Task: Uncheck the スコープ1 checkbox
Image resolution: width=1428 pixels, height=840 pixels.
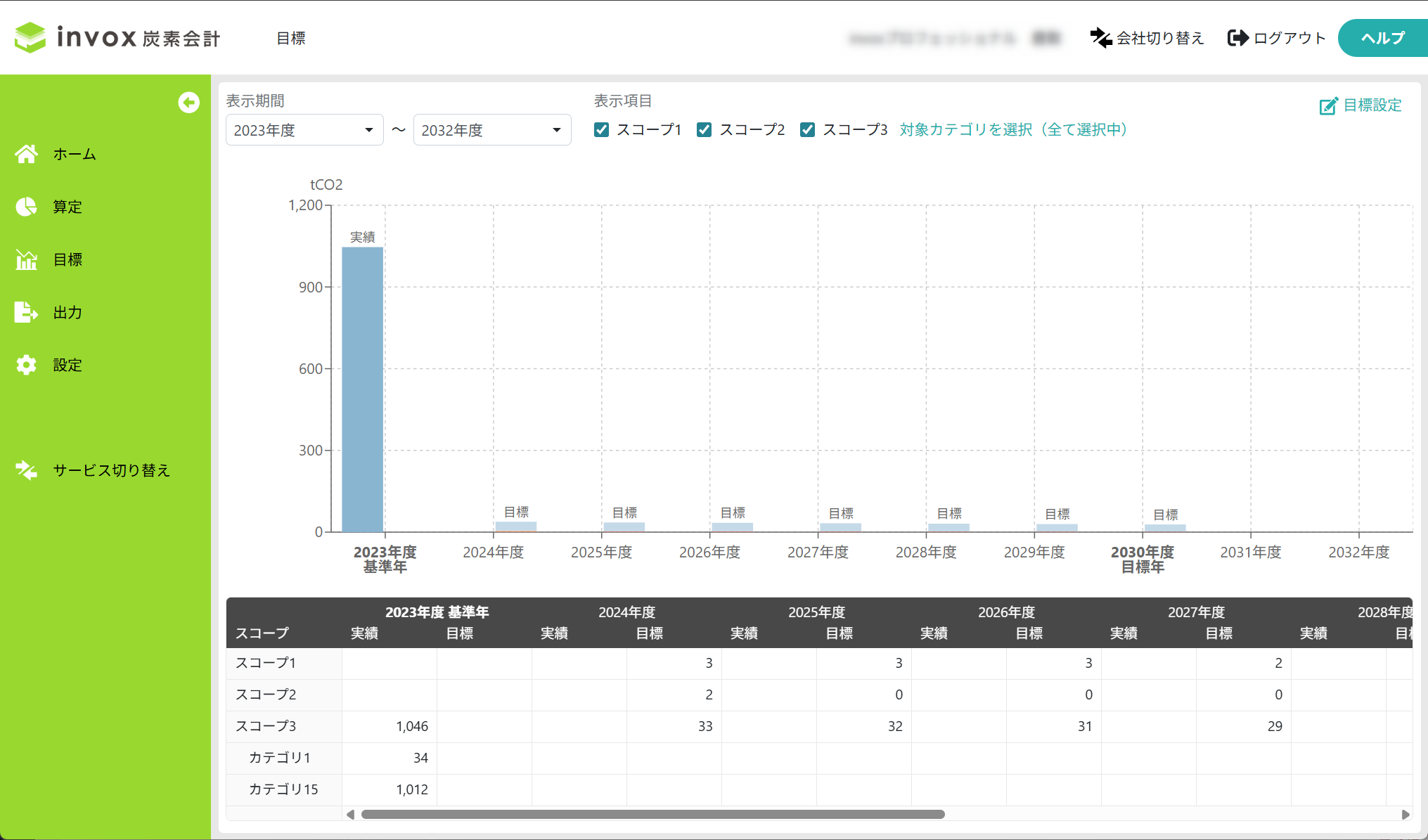Action: coord(601,130)
